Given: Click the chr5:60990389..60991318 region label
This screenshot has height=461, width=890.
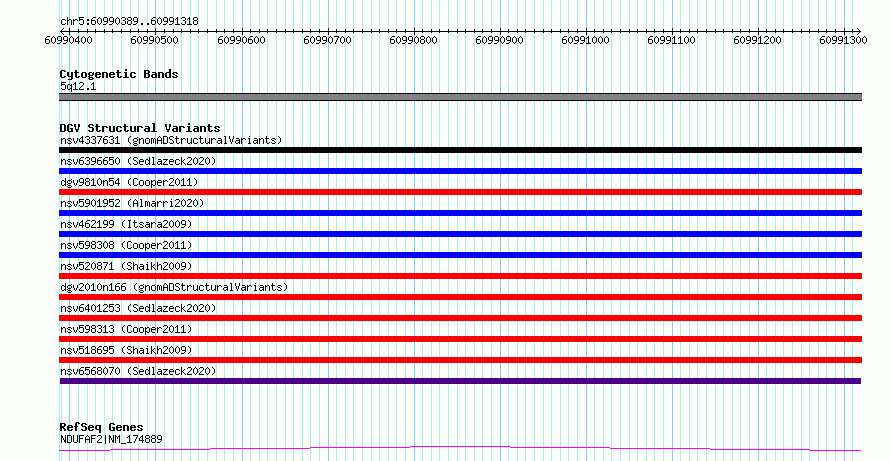Looking at the screenshot, I should coord(129,21).
